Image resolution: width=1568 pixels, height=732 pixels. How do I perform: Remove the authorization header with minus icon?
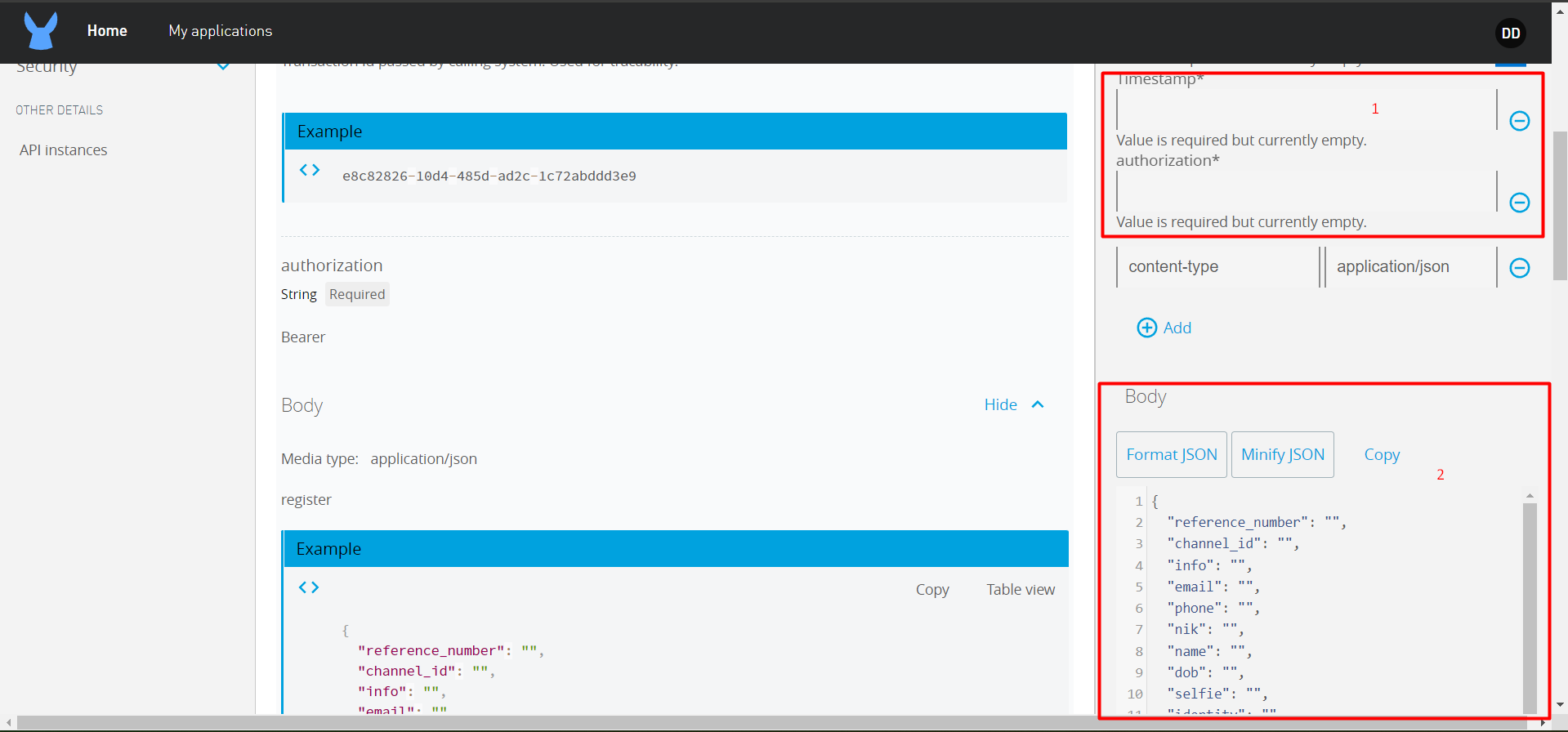[x=1519, y=203]
